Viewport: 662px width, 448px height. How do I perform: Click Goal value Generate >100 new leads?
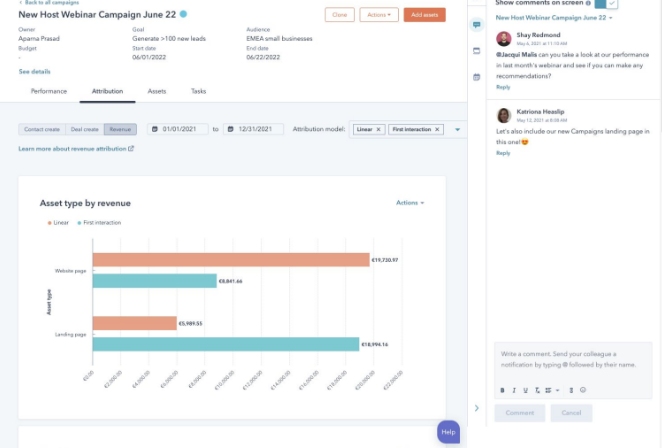click(169, 38)
